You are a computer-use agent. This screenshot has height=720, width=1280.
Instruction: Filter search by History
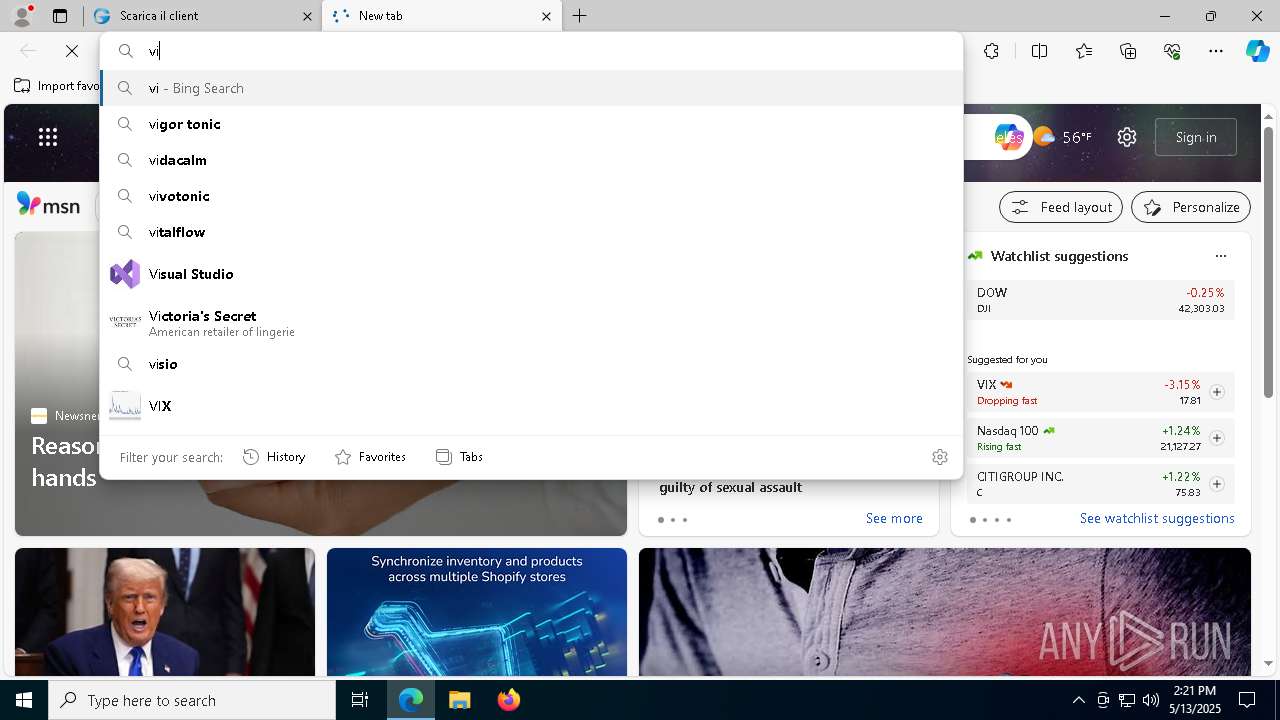(x=274, y=457)
